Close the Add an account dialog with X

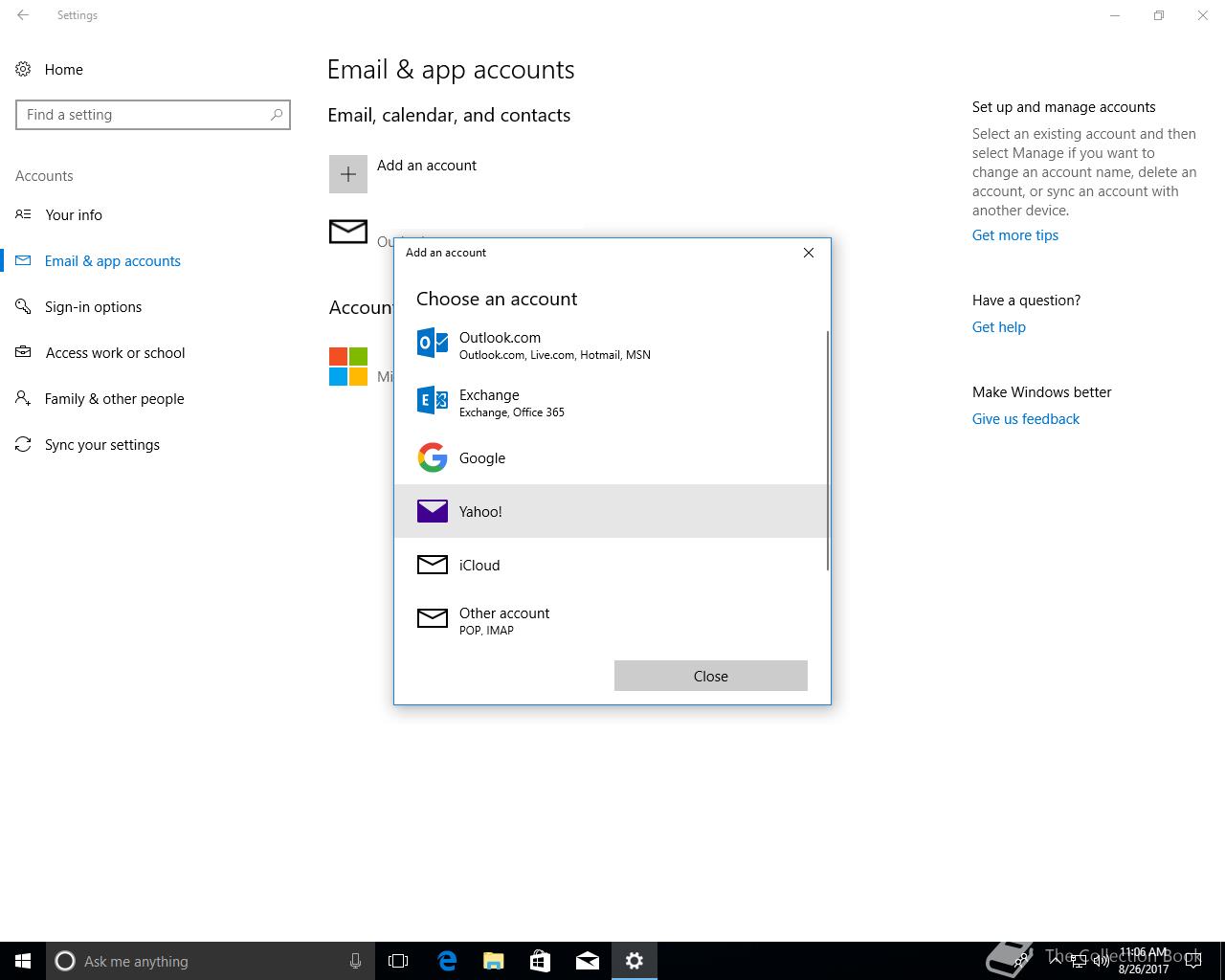point(809,253)
